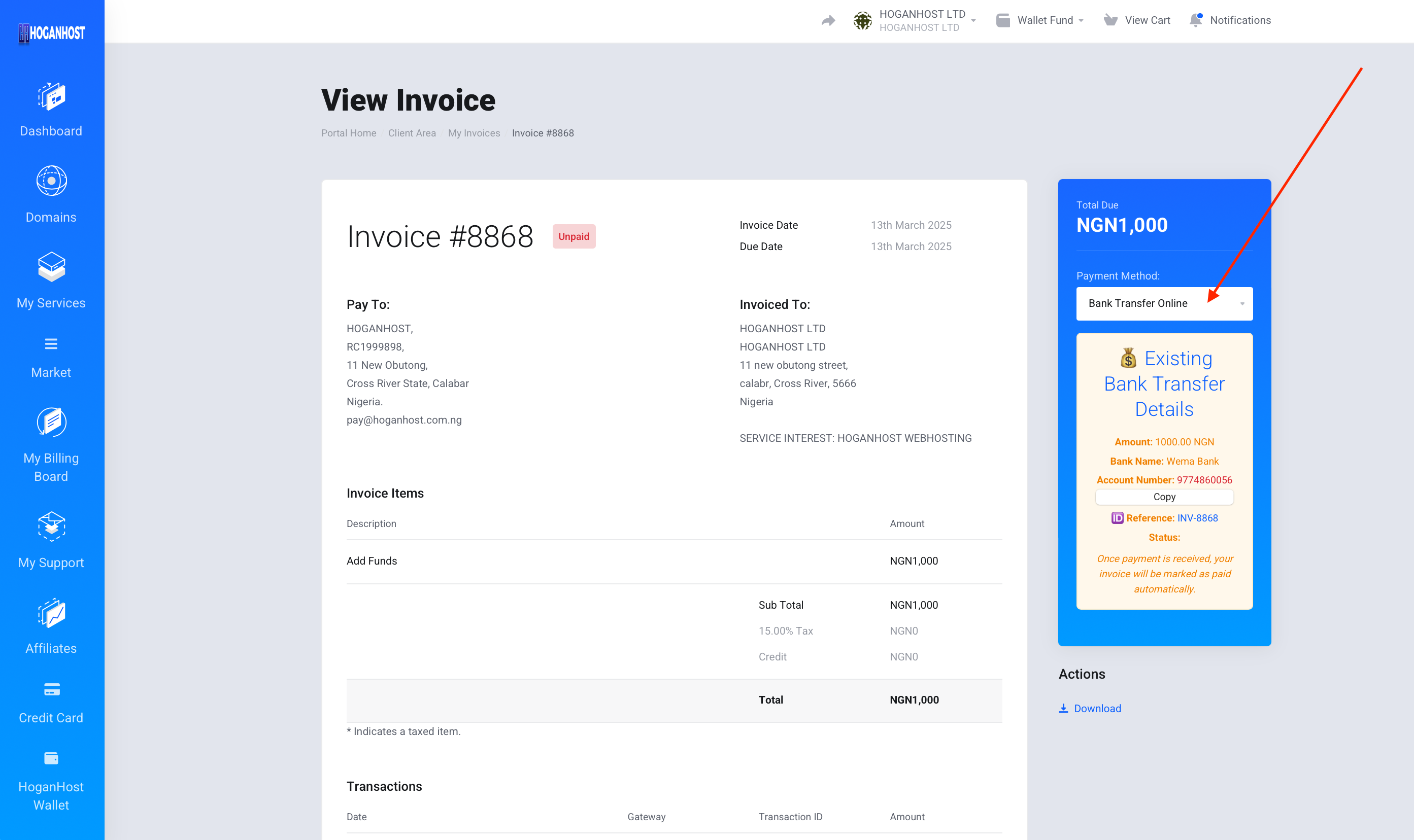Click the share arrow icon in header
The width and height of the screenshot is (1414, 840).
[x=828, y=20]
